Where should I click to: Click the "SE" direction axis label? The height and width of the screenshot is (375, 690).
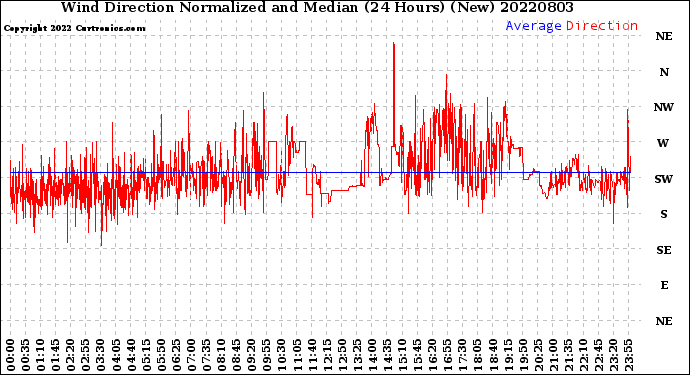(x=664, y=250)
